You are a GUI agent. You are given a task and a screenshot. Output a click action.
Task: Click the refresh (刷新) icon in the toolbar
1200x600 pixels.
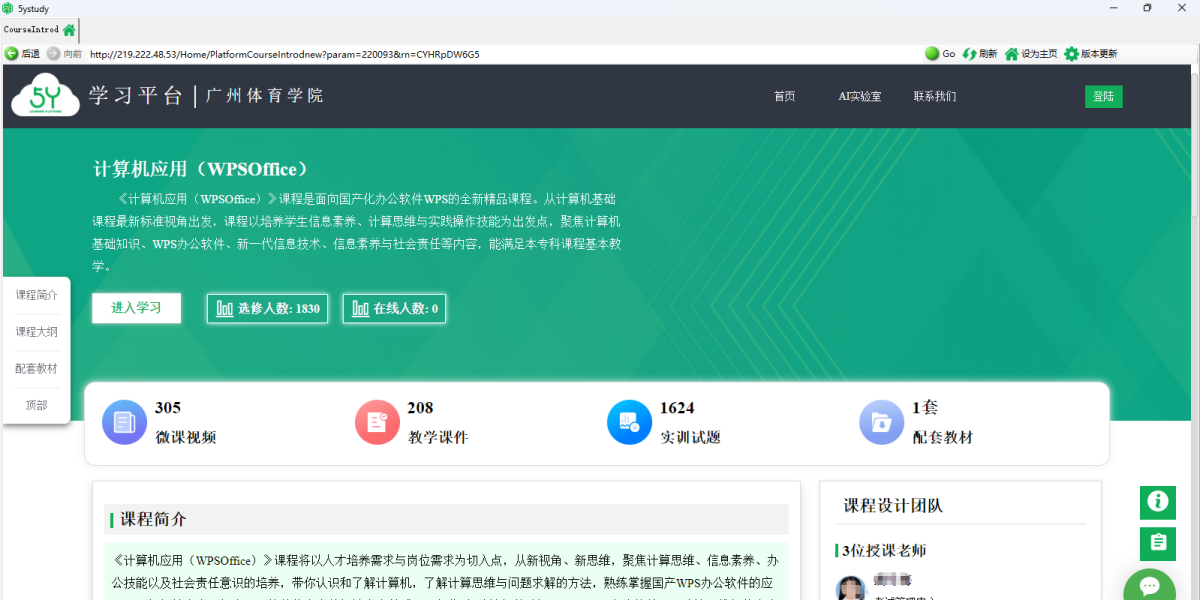tap(971, 54)
